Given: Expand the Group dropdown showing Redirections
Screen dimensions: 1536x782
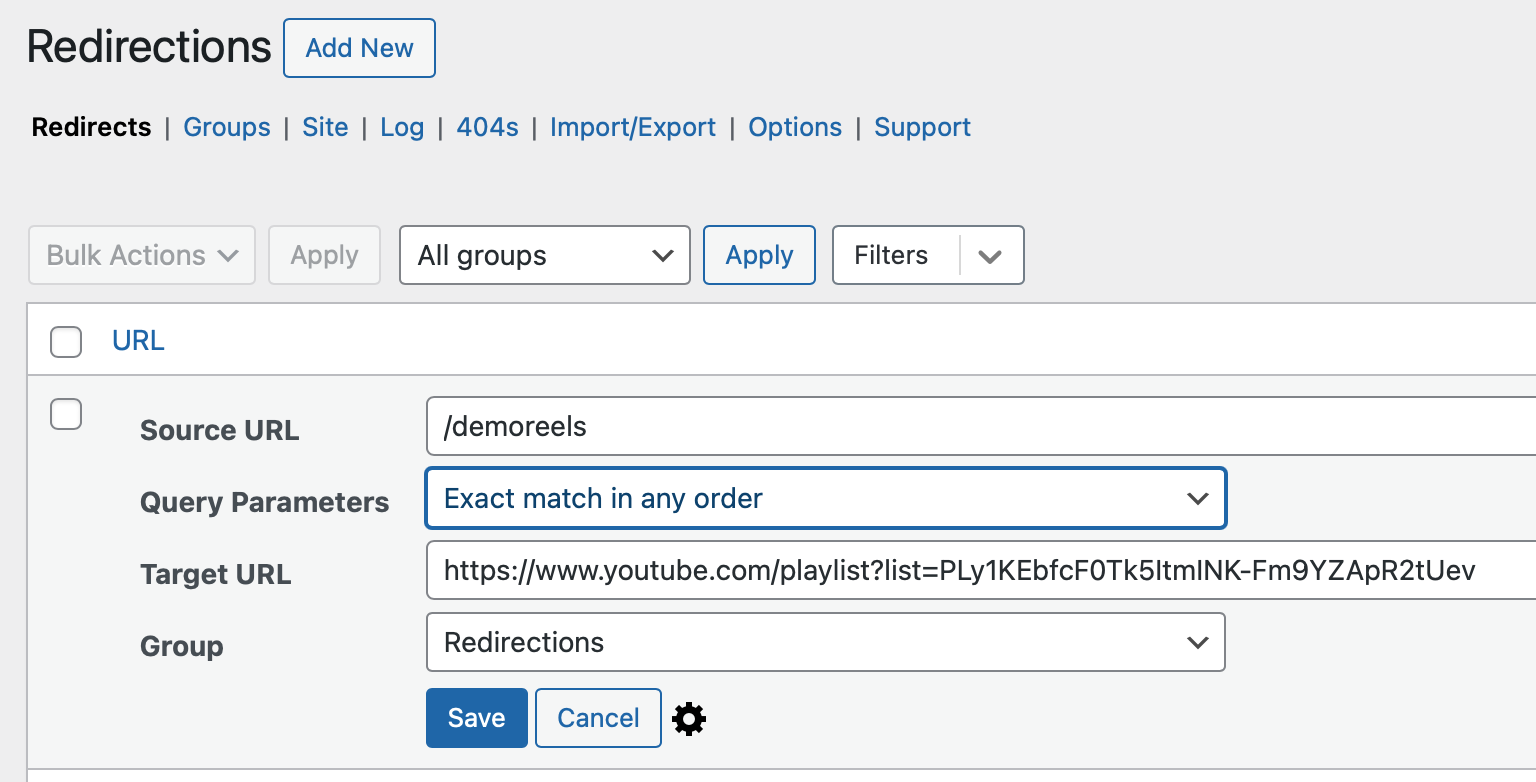Looking at the screenshot, I should [825, 642].
